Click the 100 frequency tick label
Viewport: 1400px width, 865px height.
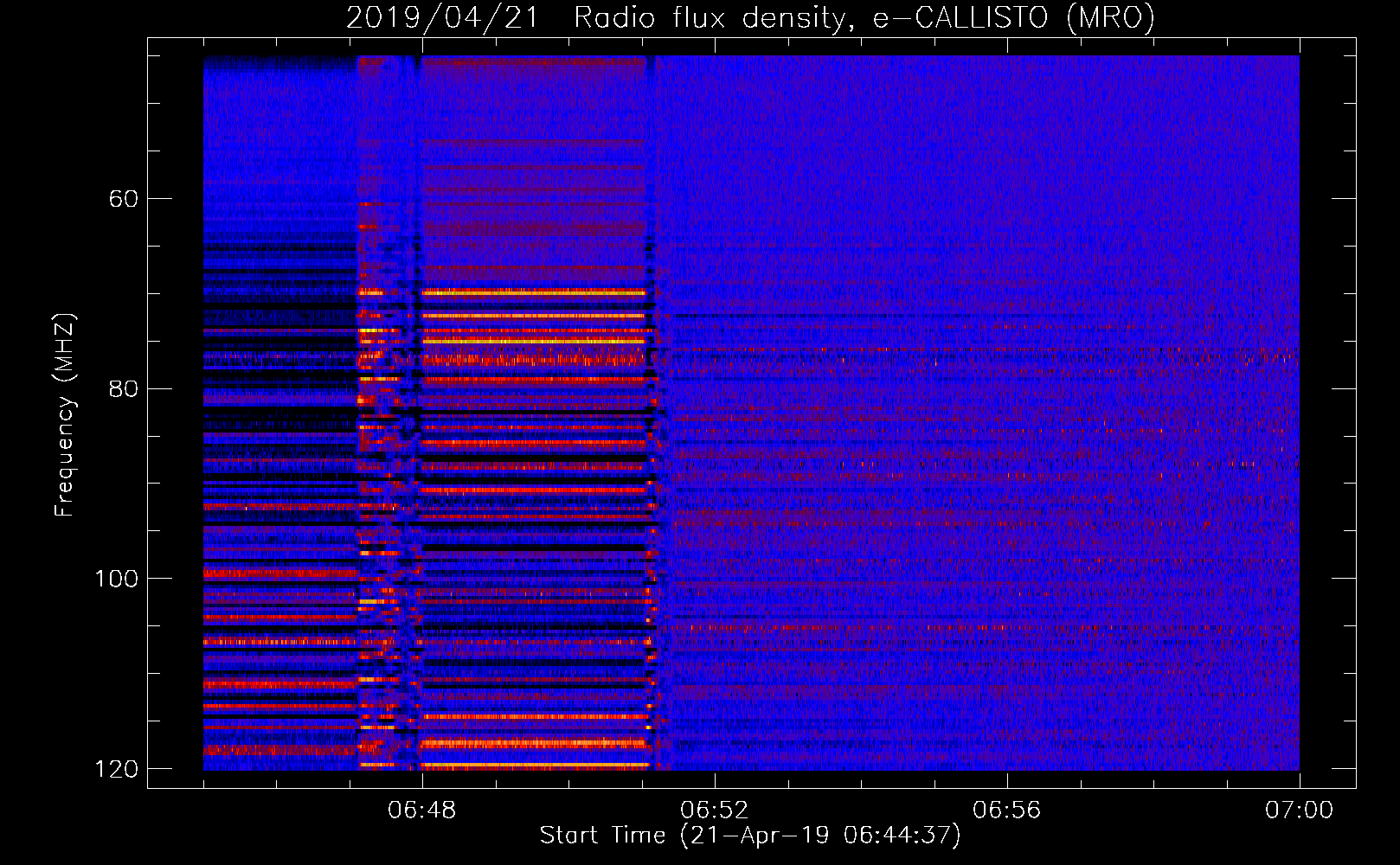tap(117, 579)
